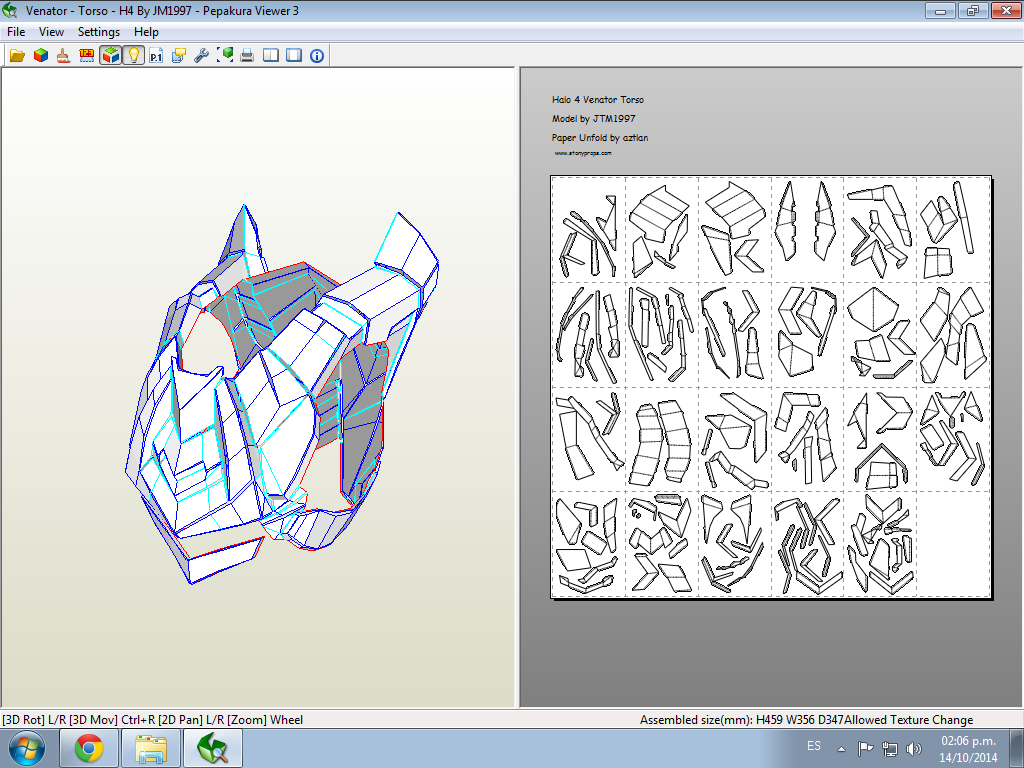Click the Pepakura app icon in title bar

pos(10,10)
